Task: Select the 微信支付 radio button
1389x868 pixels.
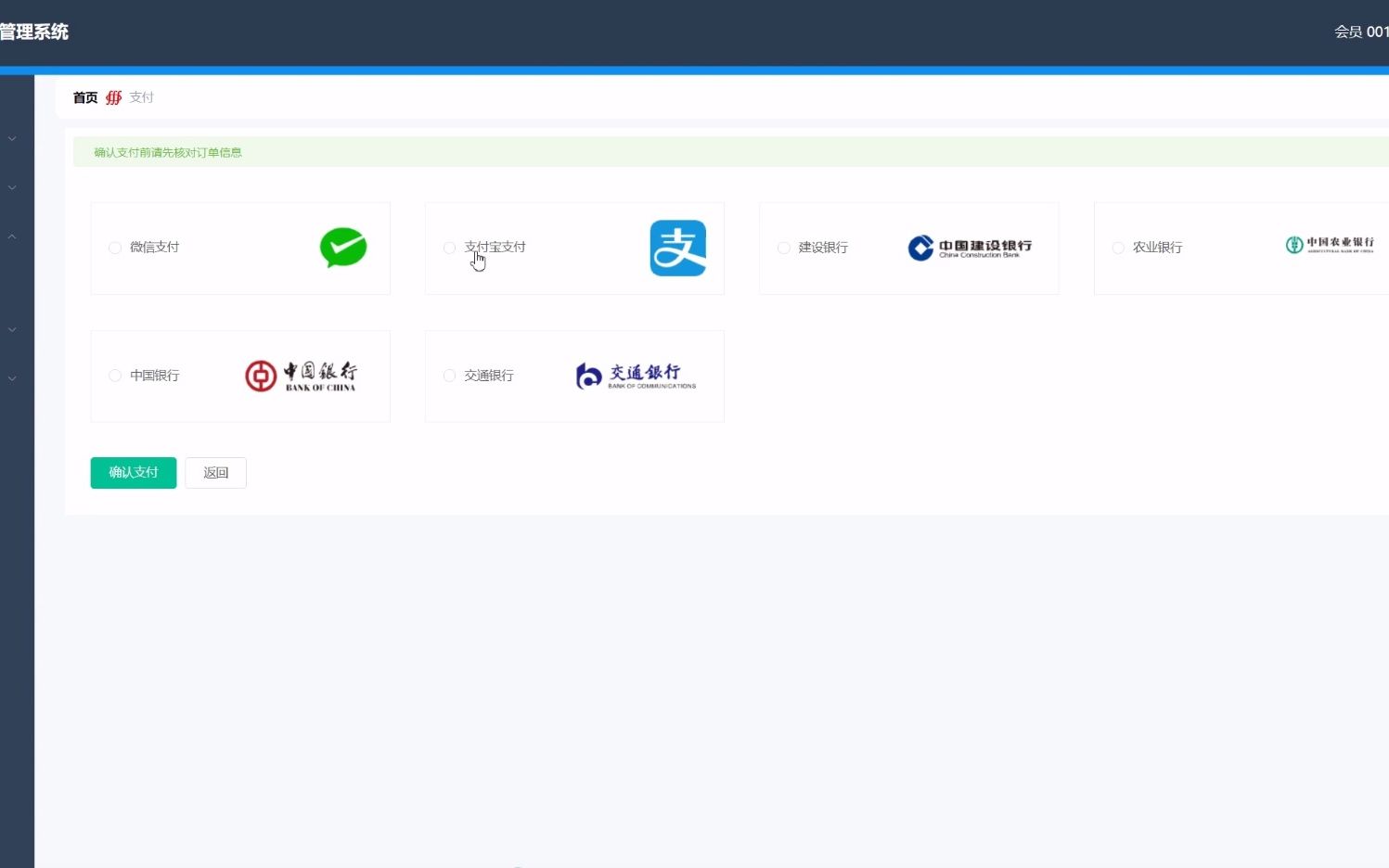Action: (x=115, y=248)
